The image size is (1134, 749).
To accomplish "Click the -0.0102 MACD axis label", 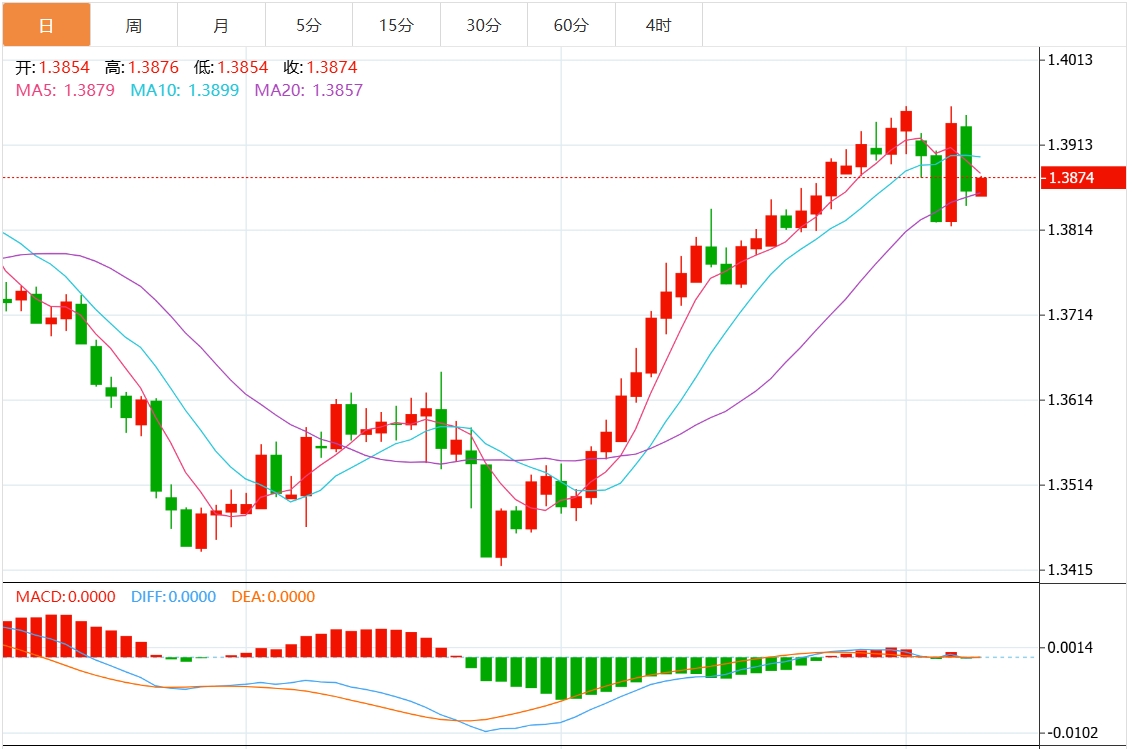I will pyautogui.click(x=1073, y=733).
